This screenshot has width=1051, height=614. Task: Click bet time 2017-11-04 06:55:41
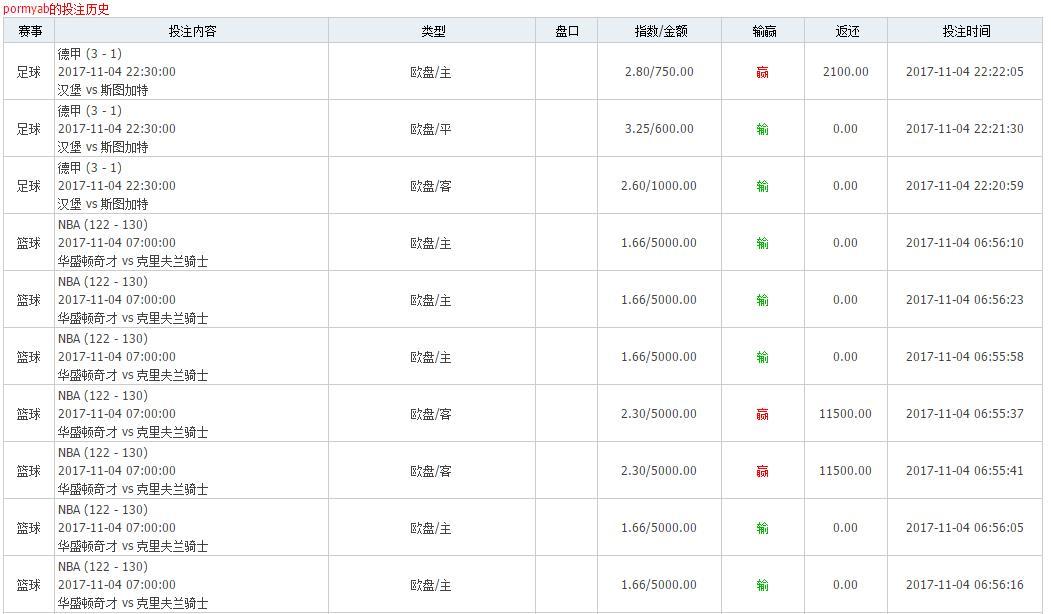(x=965, y=471)
